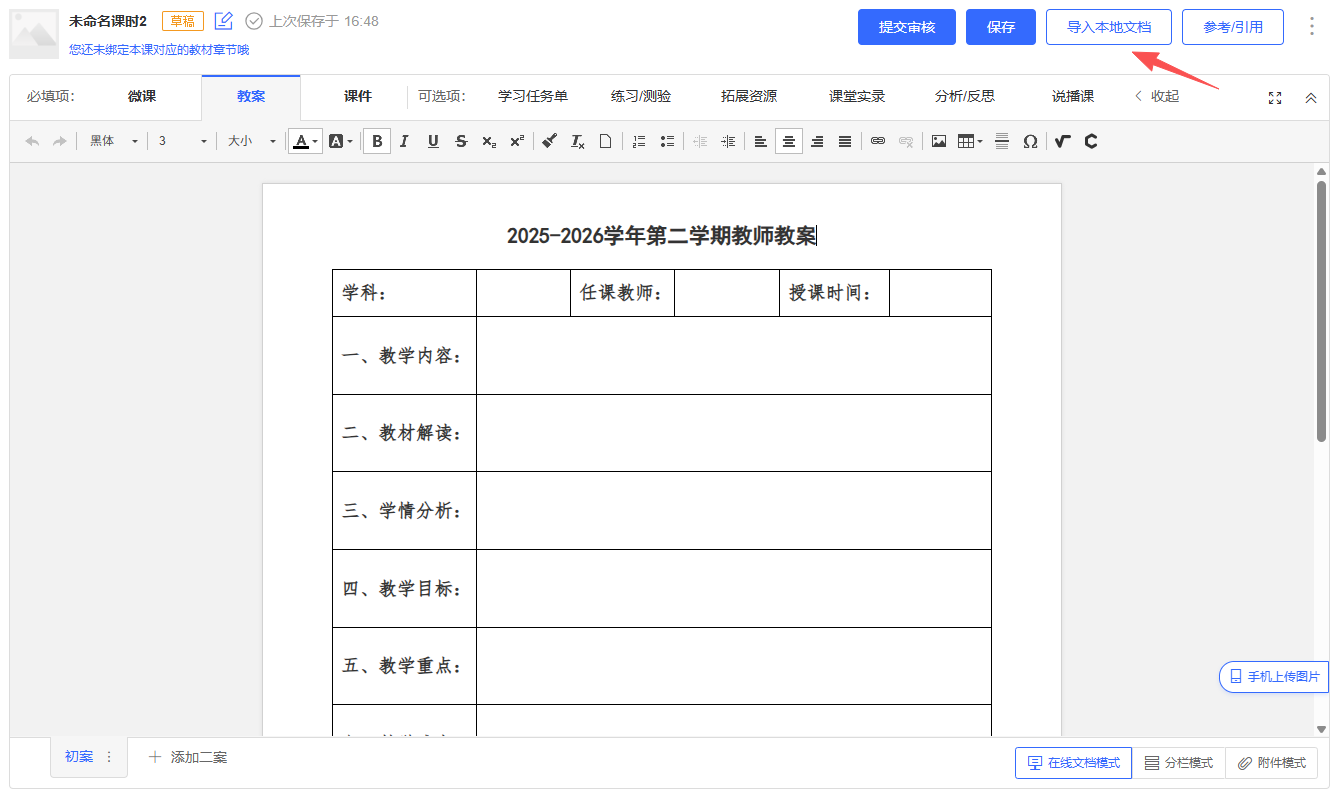This screenshot has height=797, width=1337.
Task: Clear text formatting with Tx icon
Action: pyautogui.click(x=577, y=142)
